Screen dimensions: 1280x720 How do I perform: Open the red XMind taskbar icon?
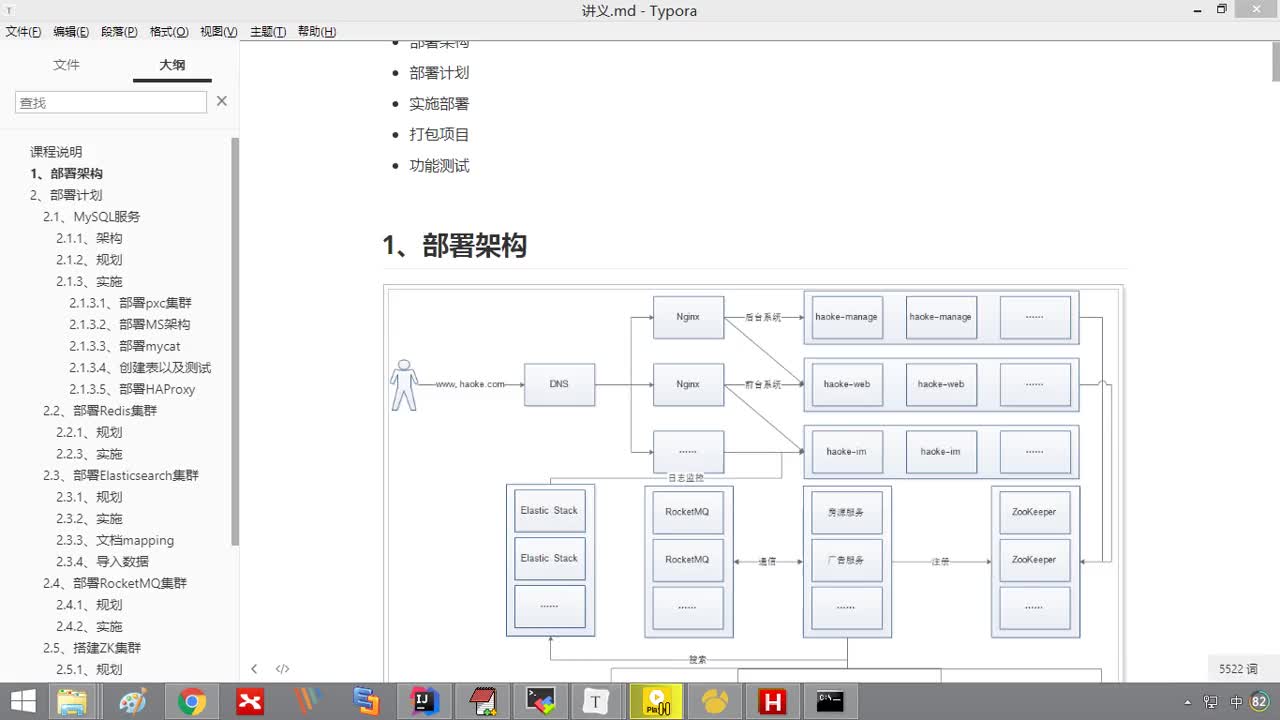click(250, 702)
